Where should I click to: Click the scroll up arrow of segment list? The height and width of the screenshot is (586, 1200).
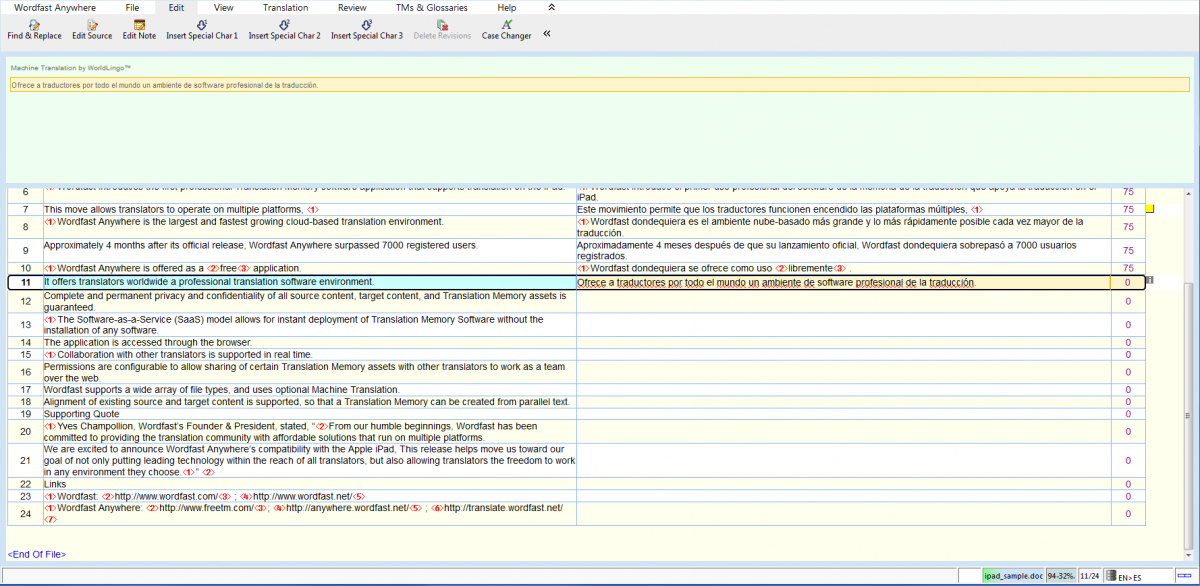pyautogui.click(x=1189, y=193)
